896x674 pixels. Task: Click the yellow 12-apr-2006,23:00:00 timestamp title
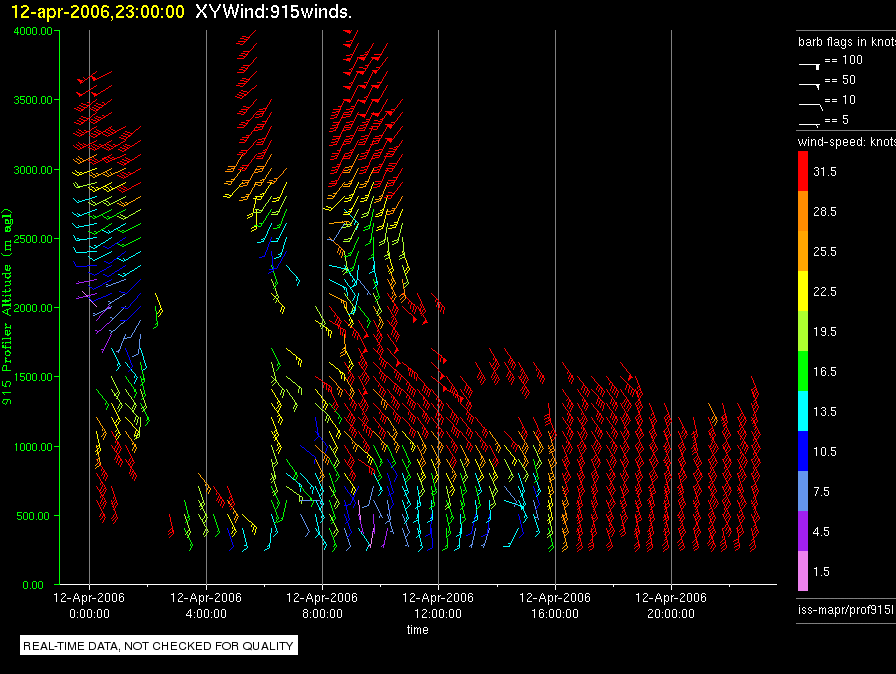pyautogui.click(x=92, y=11)
